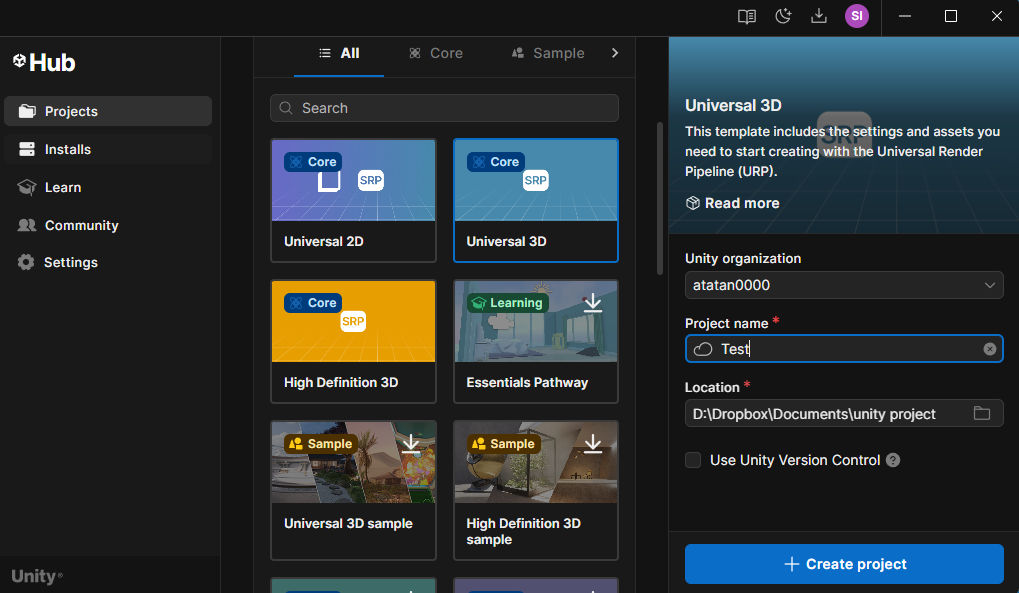This screenshot has width=1019, height=593.
Task: Clear the Project name field with X icon
Action: [x=989, y=349]
